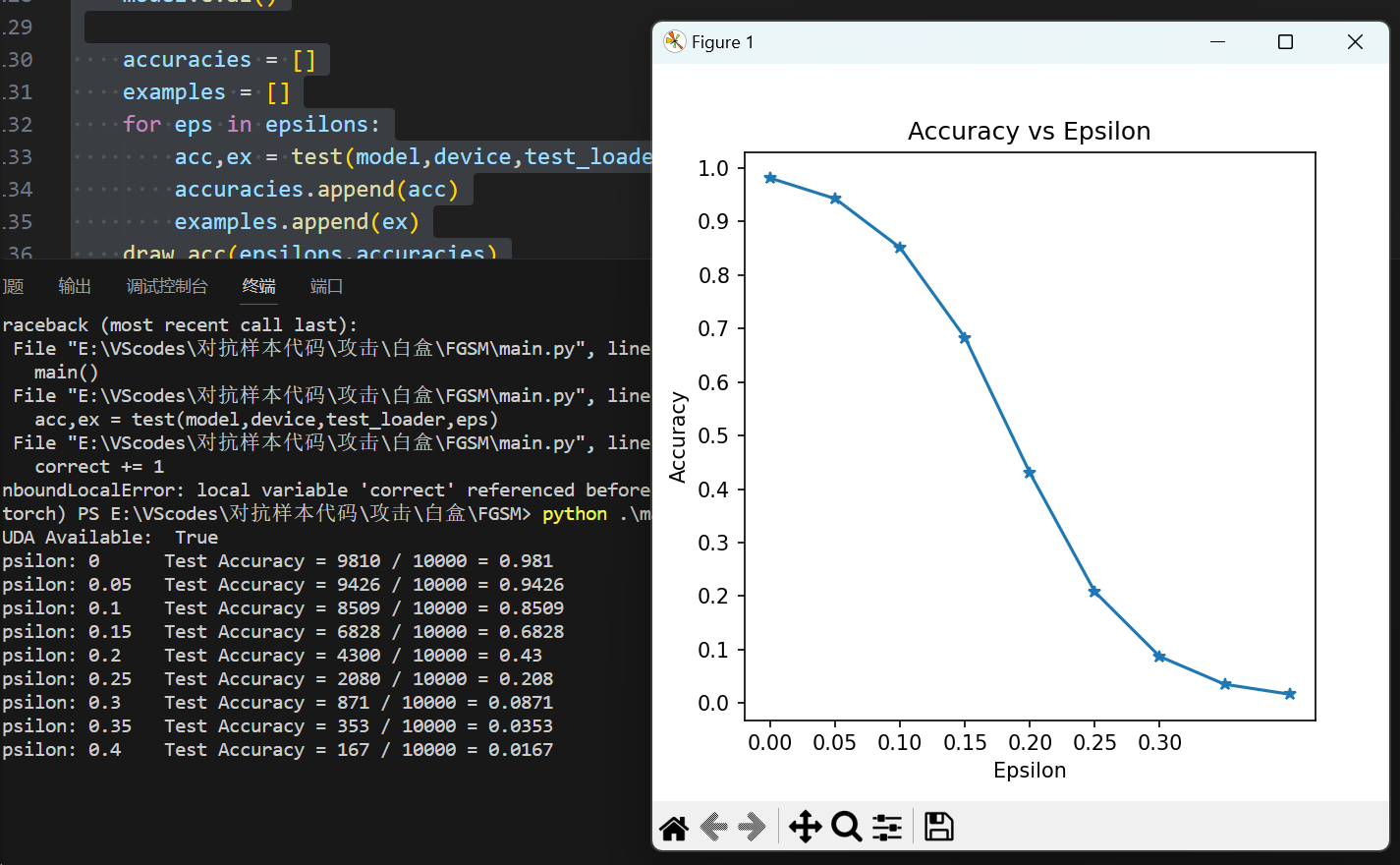The image size is (1400, 865).
Task: Click the 'python' command in the terminal prompt
Action: coord(575,514)
